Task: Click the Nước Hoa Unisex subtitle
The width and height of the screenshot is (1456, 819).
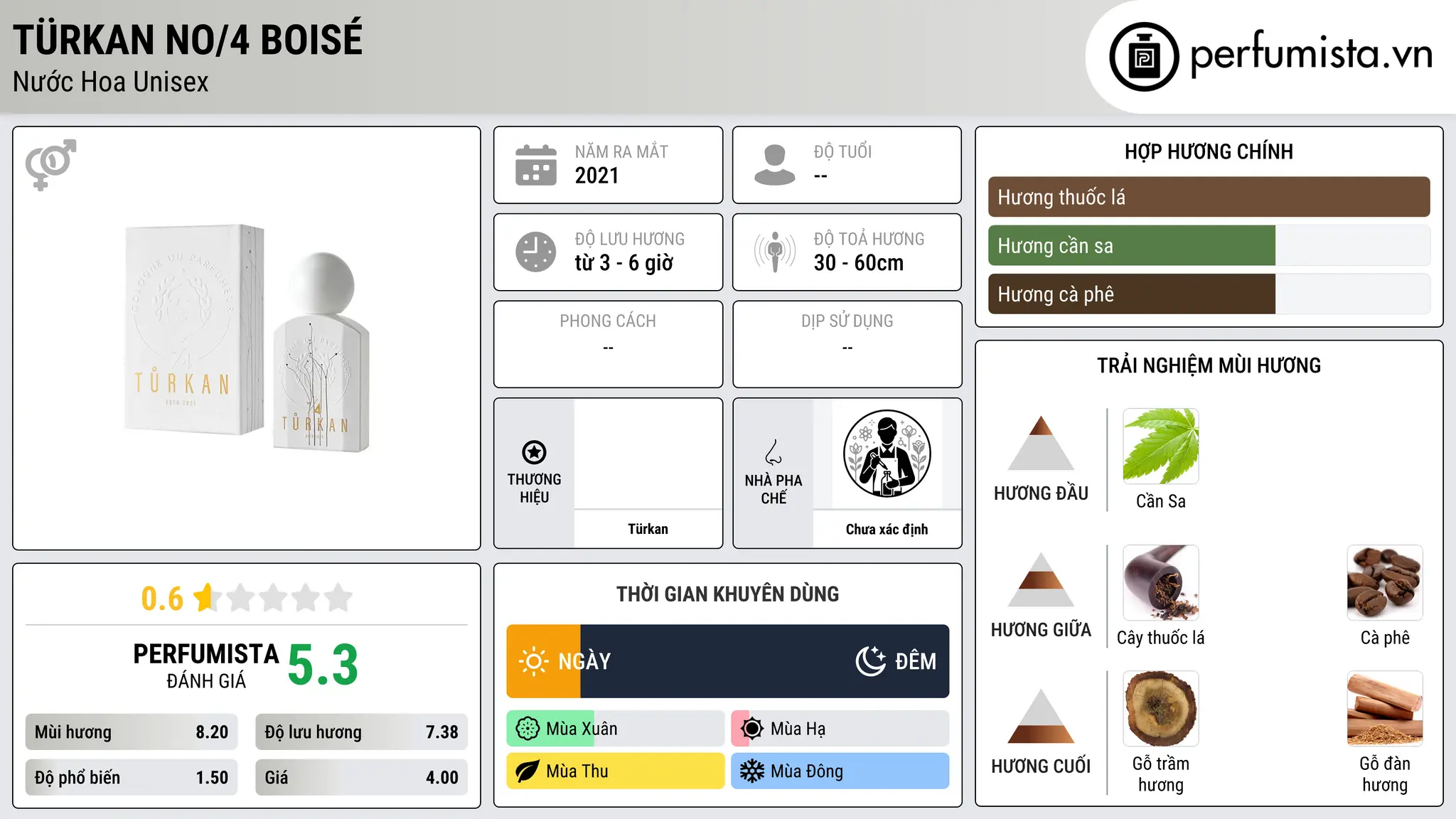Action: tap(111, 82)
